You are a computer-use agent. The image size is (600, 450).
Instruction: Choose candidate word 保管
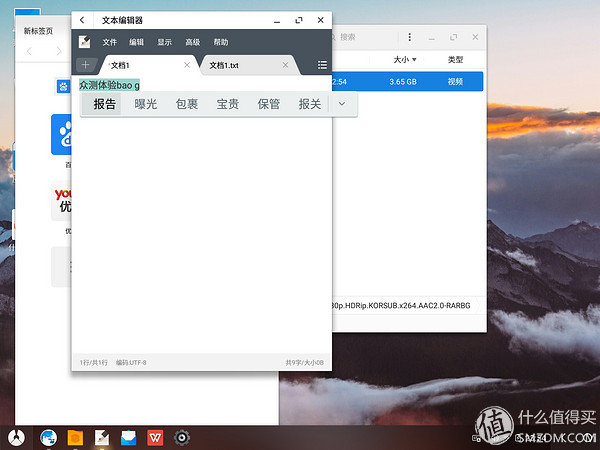coord(269,104)
